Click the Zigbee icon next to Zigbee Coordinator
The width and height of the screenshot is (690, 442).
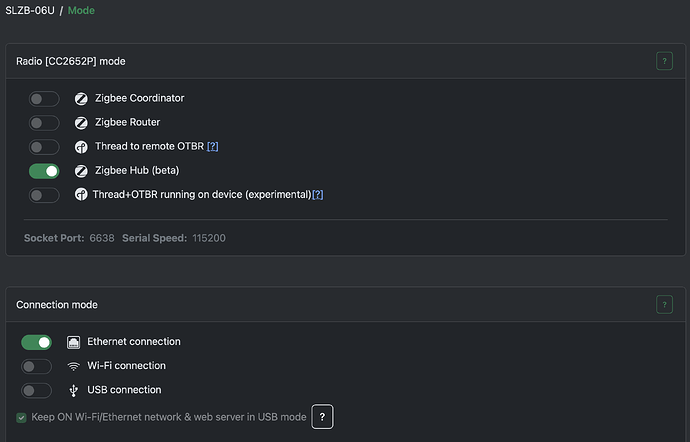[81, 99]
